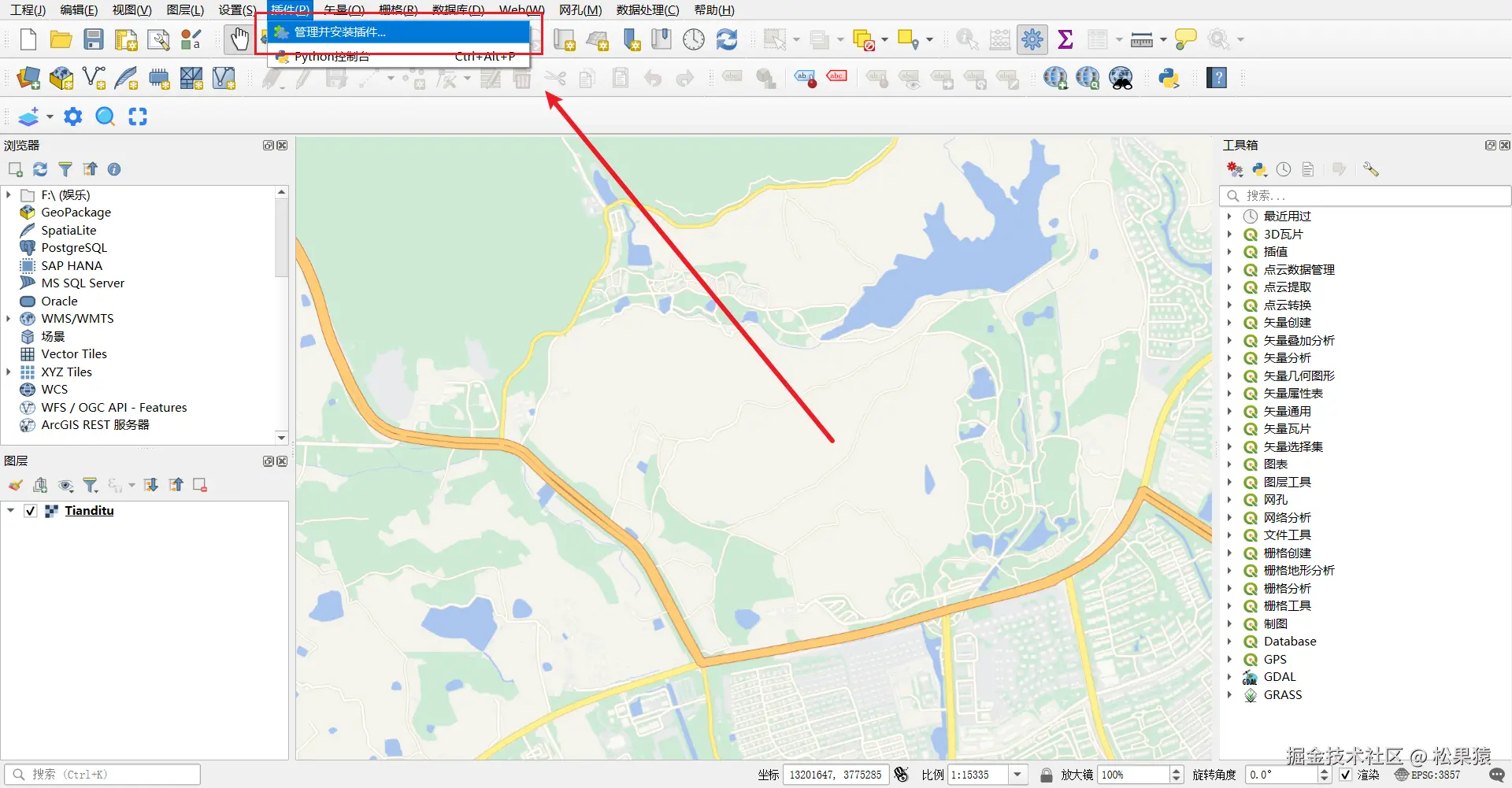Open dropdown arrow next to layer-add plugin icon
This screenshot has height=788, width=1512.
[50, 117]
